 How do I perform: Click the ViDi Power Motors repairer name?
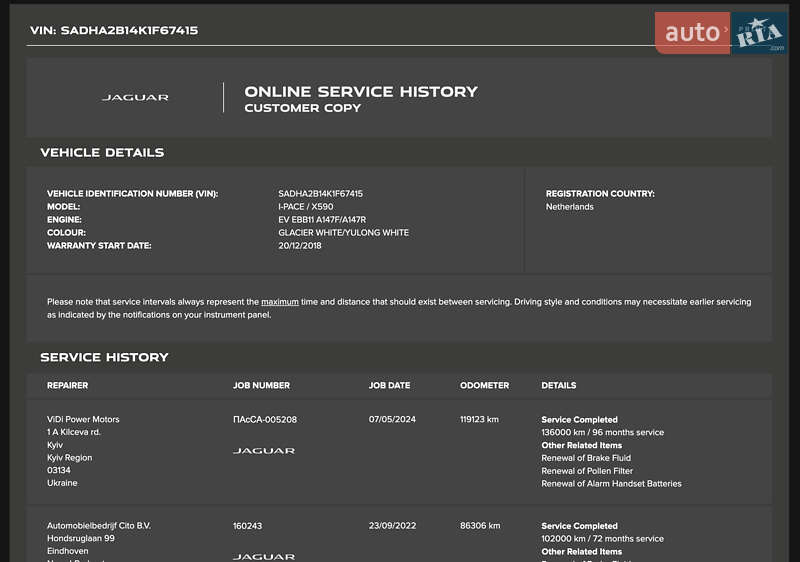coord(83,420)
